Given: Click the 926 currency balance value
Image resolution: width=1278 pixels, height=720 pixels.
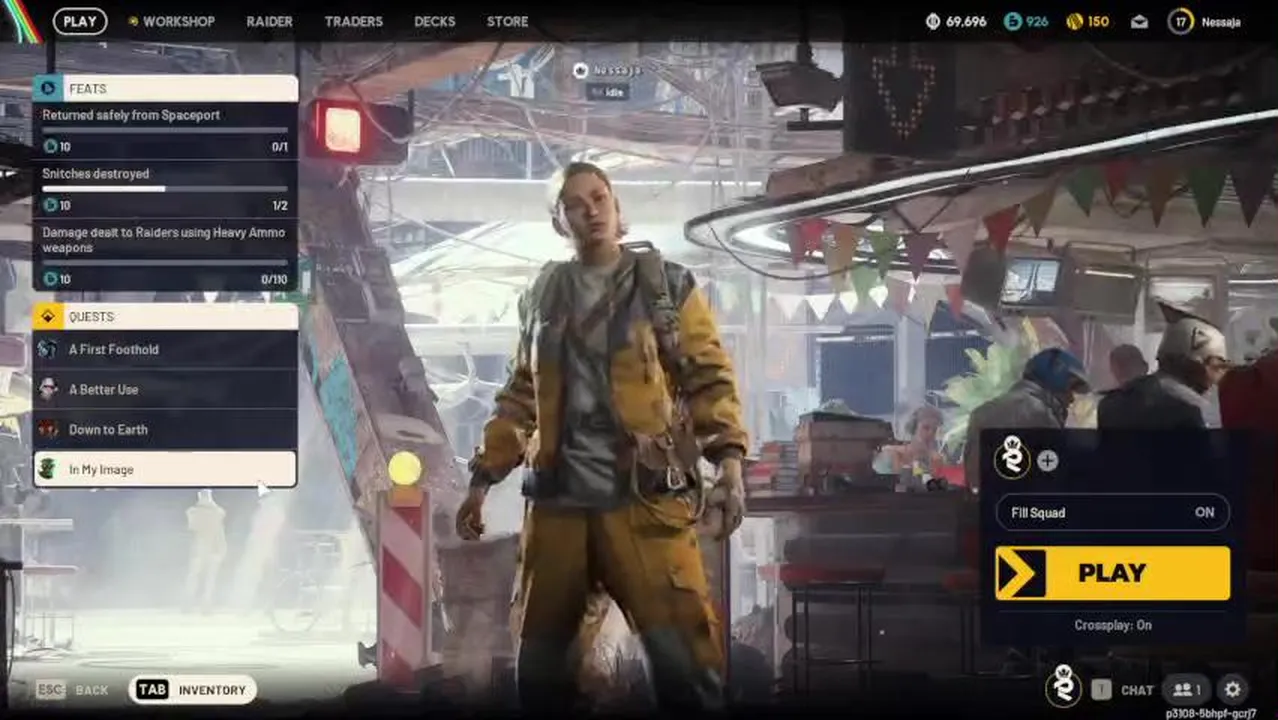Looking at the screenshot, I should 1037,21.
